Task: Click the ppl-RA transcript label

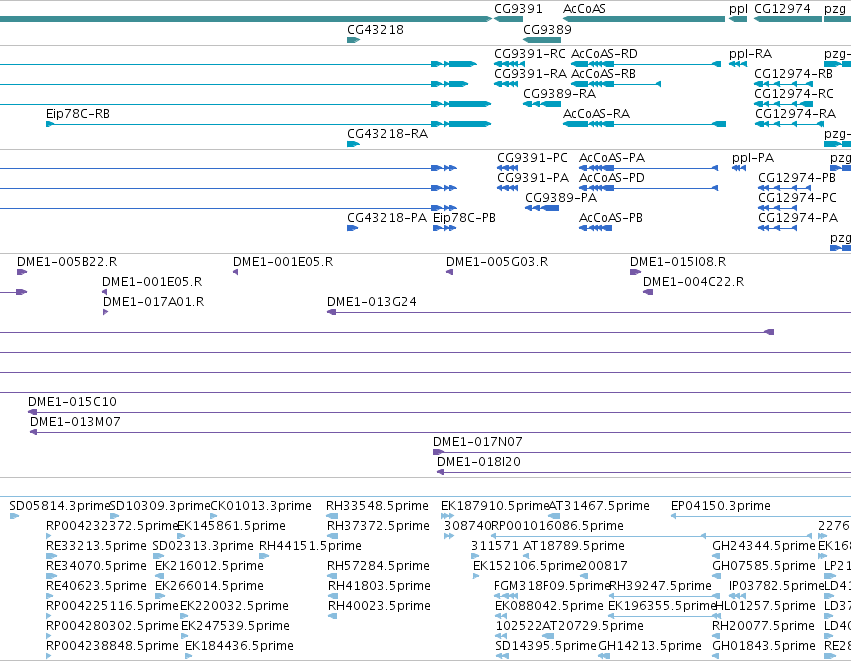Action: 750,54
